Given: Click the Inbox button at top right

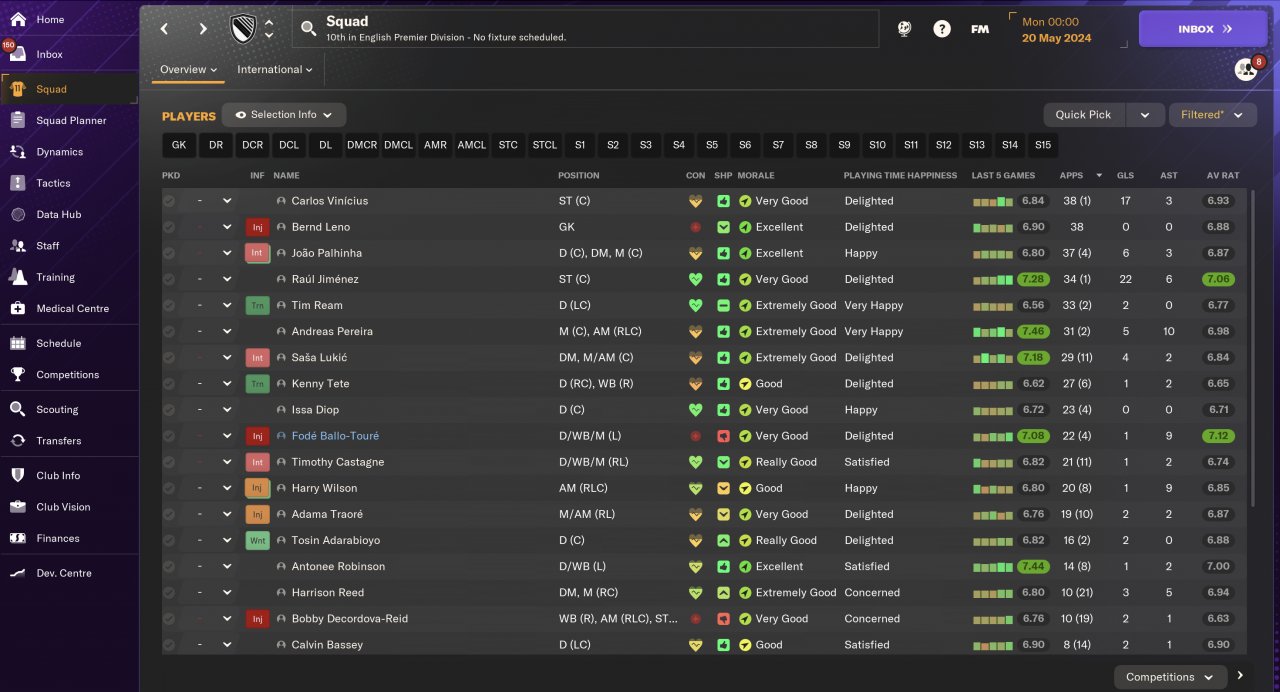Looking at the screenshot, I should coord(1202,29).
